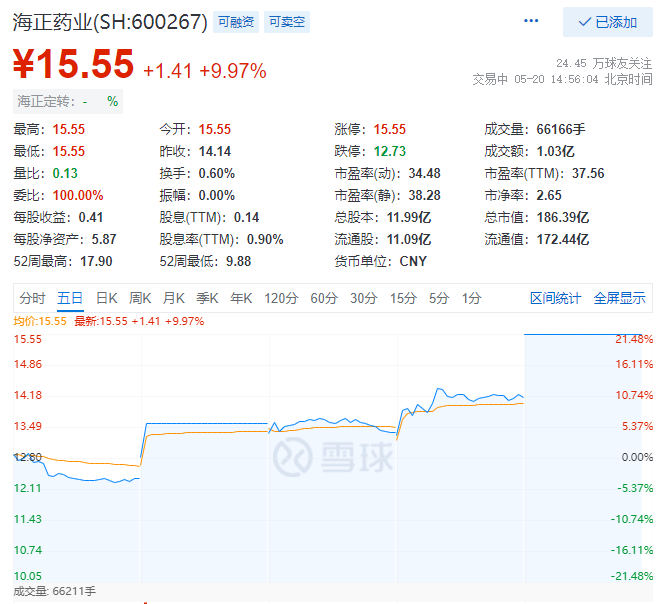Click the stock title 海正药业(SH:600267)
This screenshot has width=668, height=604.
tap(110, 22)
